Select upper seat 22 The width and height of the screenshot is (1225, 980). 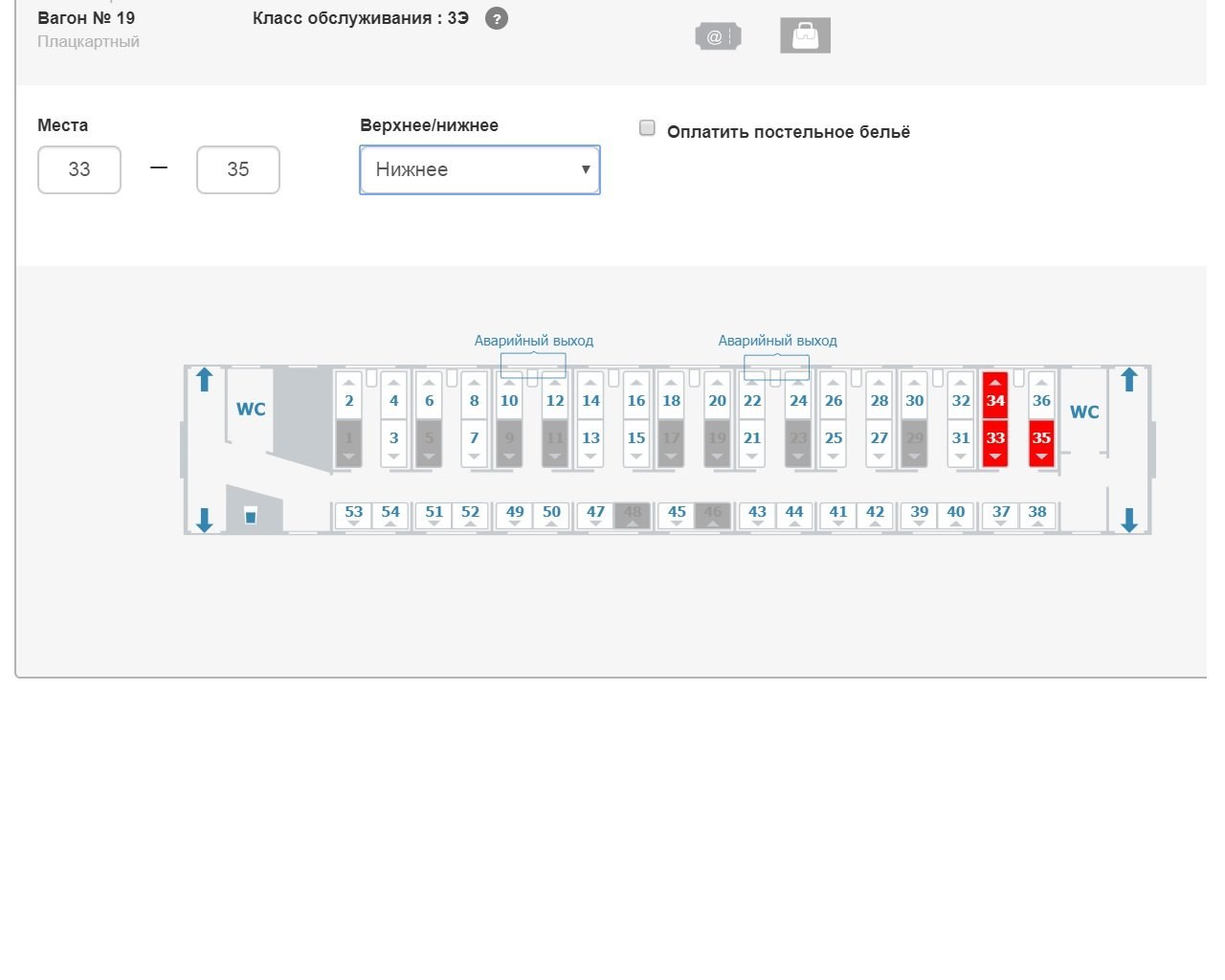[752, 396]
